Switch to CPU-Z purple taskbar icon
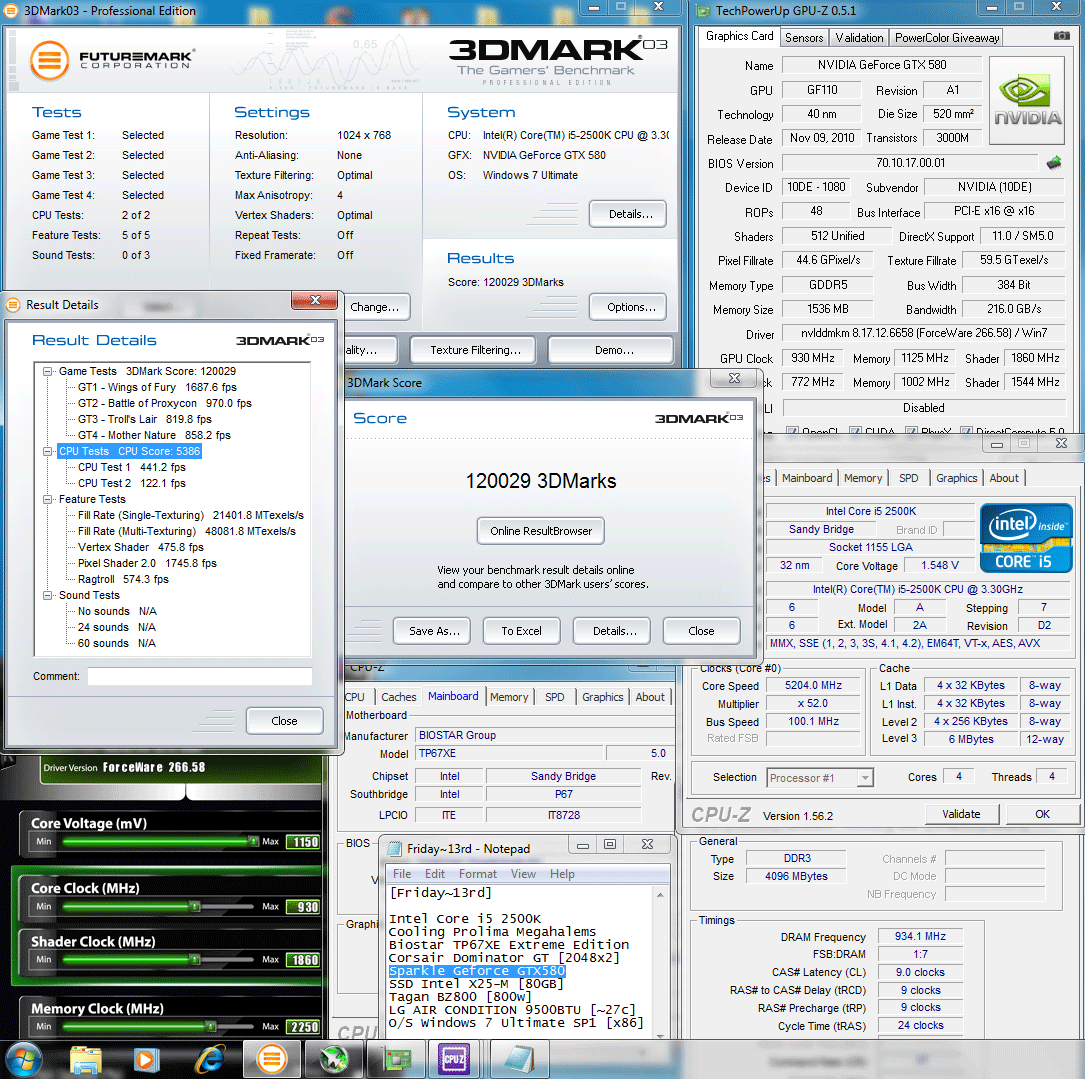This screenshot has height=1079, width=1085. 454,1060
